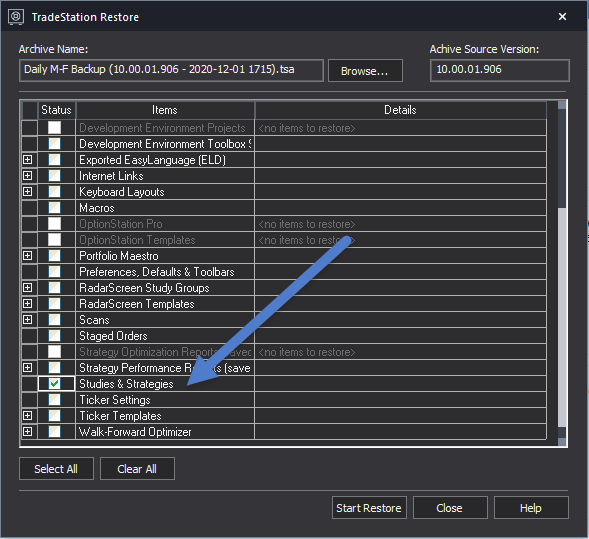Toggle the Walk-Forward Optimizer checkbox

54,432
